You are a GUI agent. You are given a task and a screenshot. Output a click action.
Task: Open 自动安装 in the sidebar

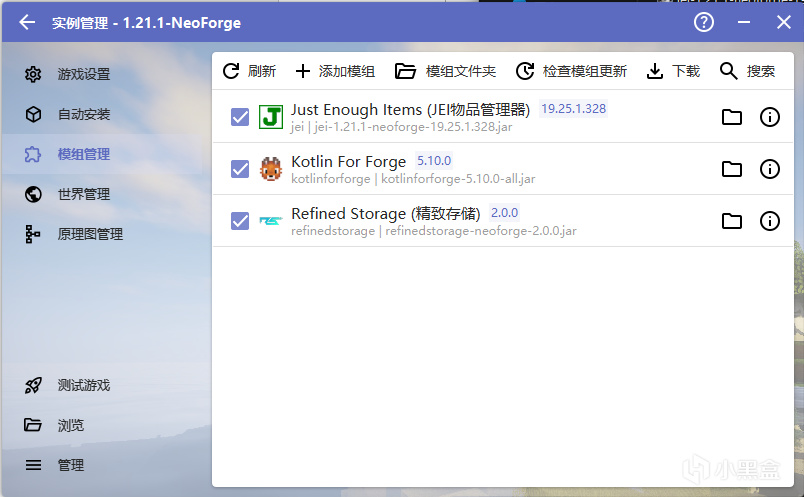click(103, 114)
